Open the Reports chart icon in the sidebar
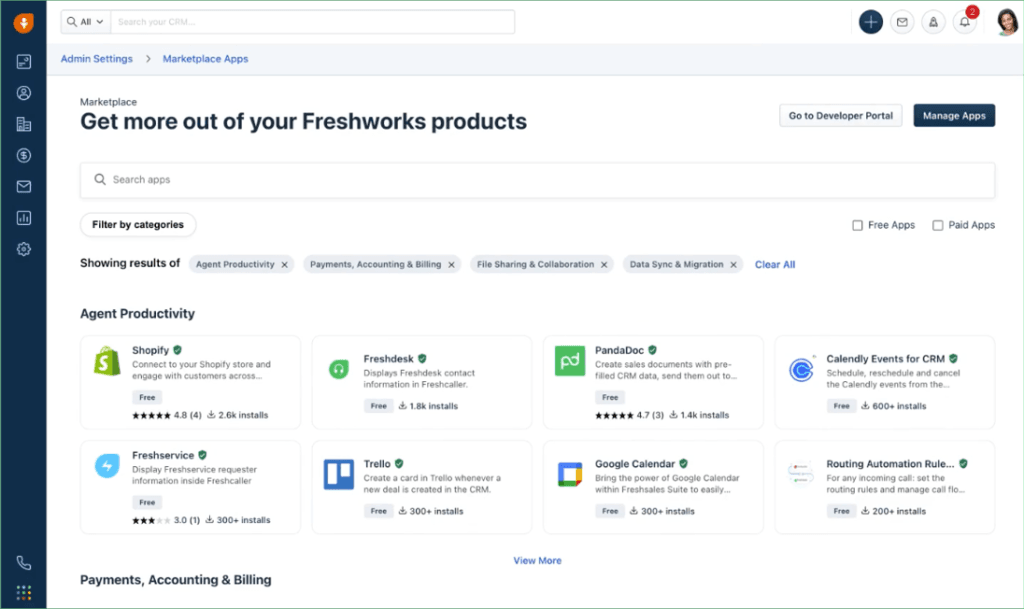This screenshot has height=609, width=1024. (24, 218)
